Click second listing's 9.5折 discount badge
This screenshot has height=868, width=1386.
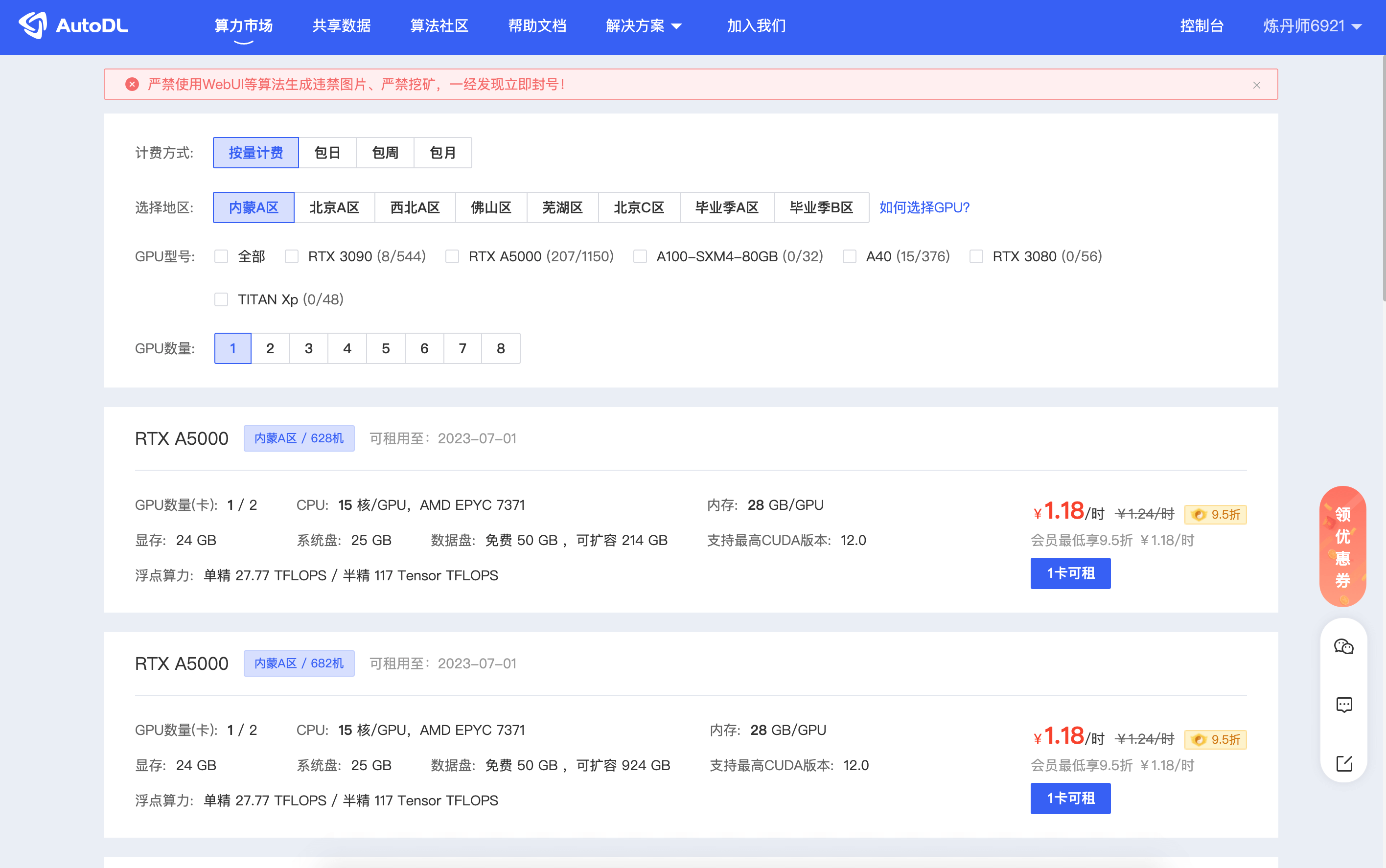[x=1216, y=739]
